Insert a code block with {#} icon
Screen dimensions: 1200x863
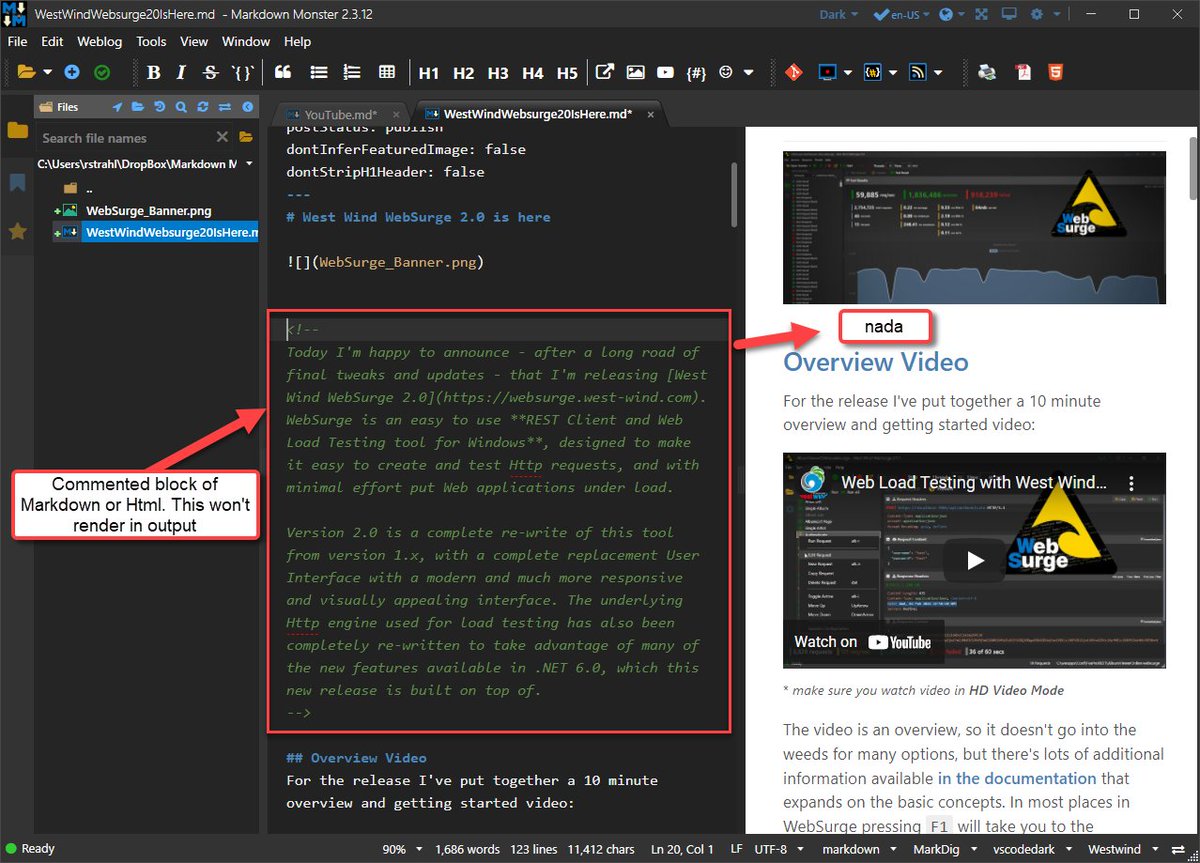coord(697,73)
